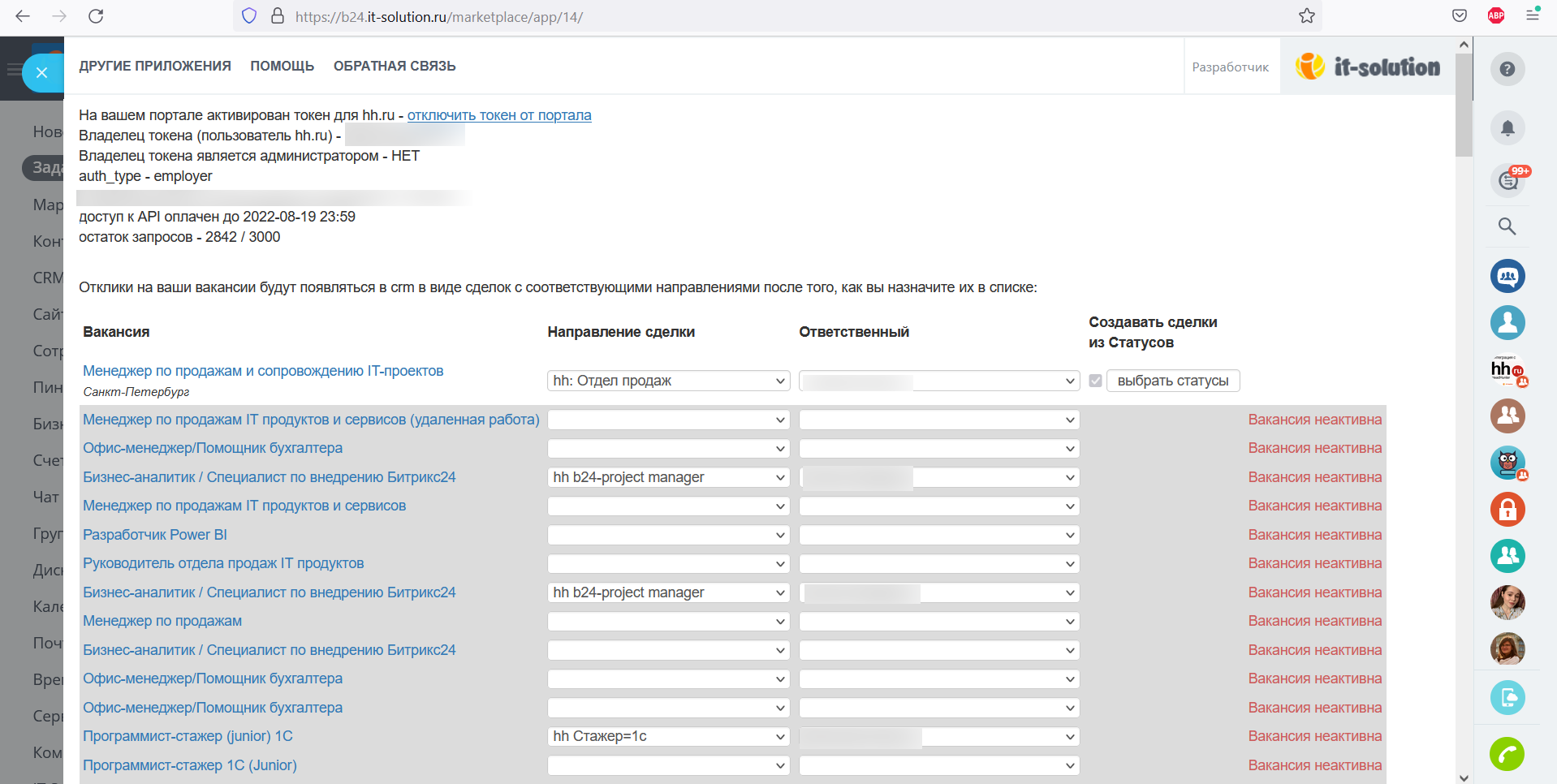Screen dimensions: 1557x784
Task: Open the owl avatar chat
Action: click(1507, 463)
